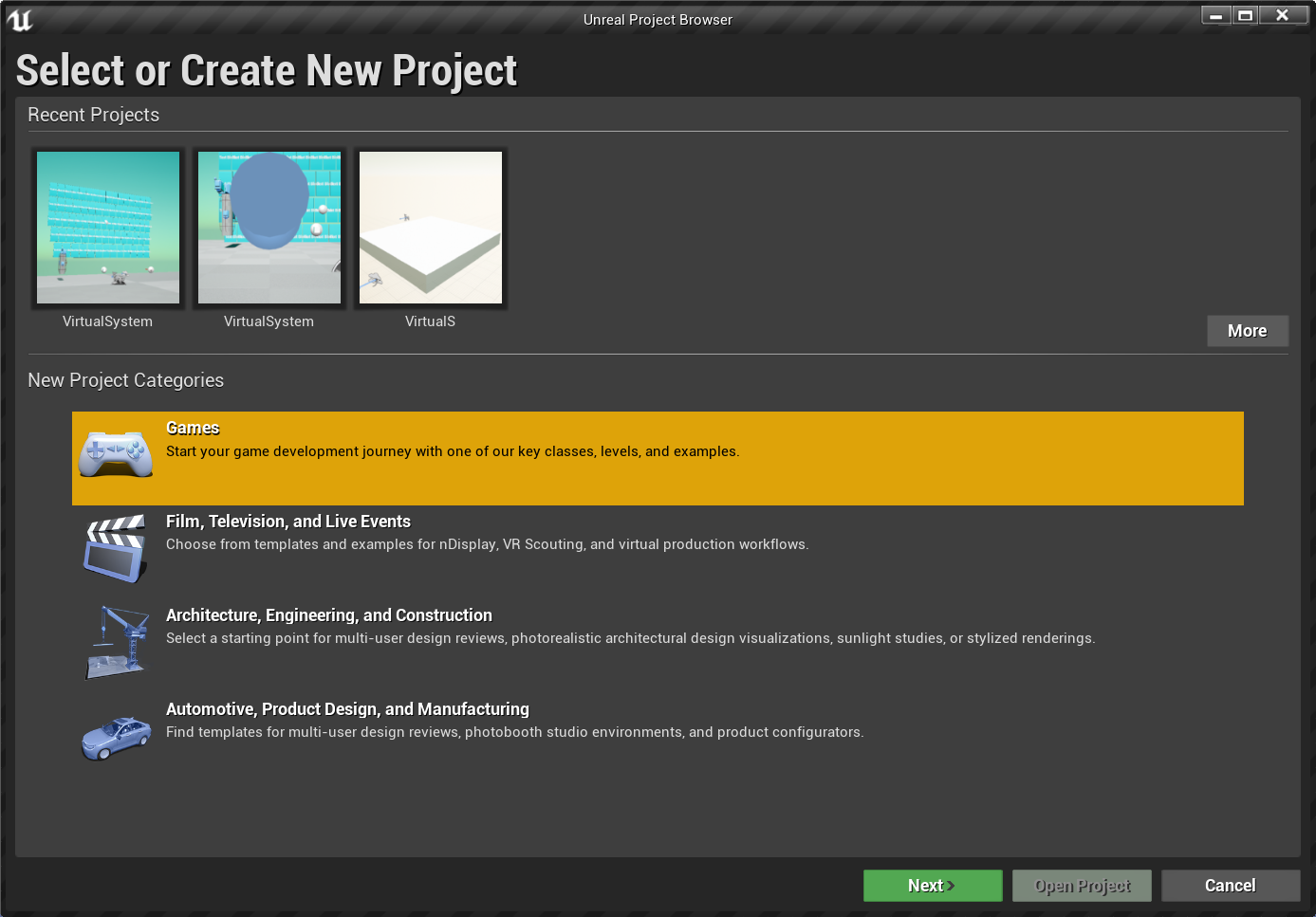Screen dimensions: 1316x917
Task: Minimize the Unreal Project Browser window
Action: (x=1215, y=15)
